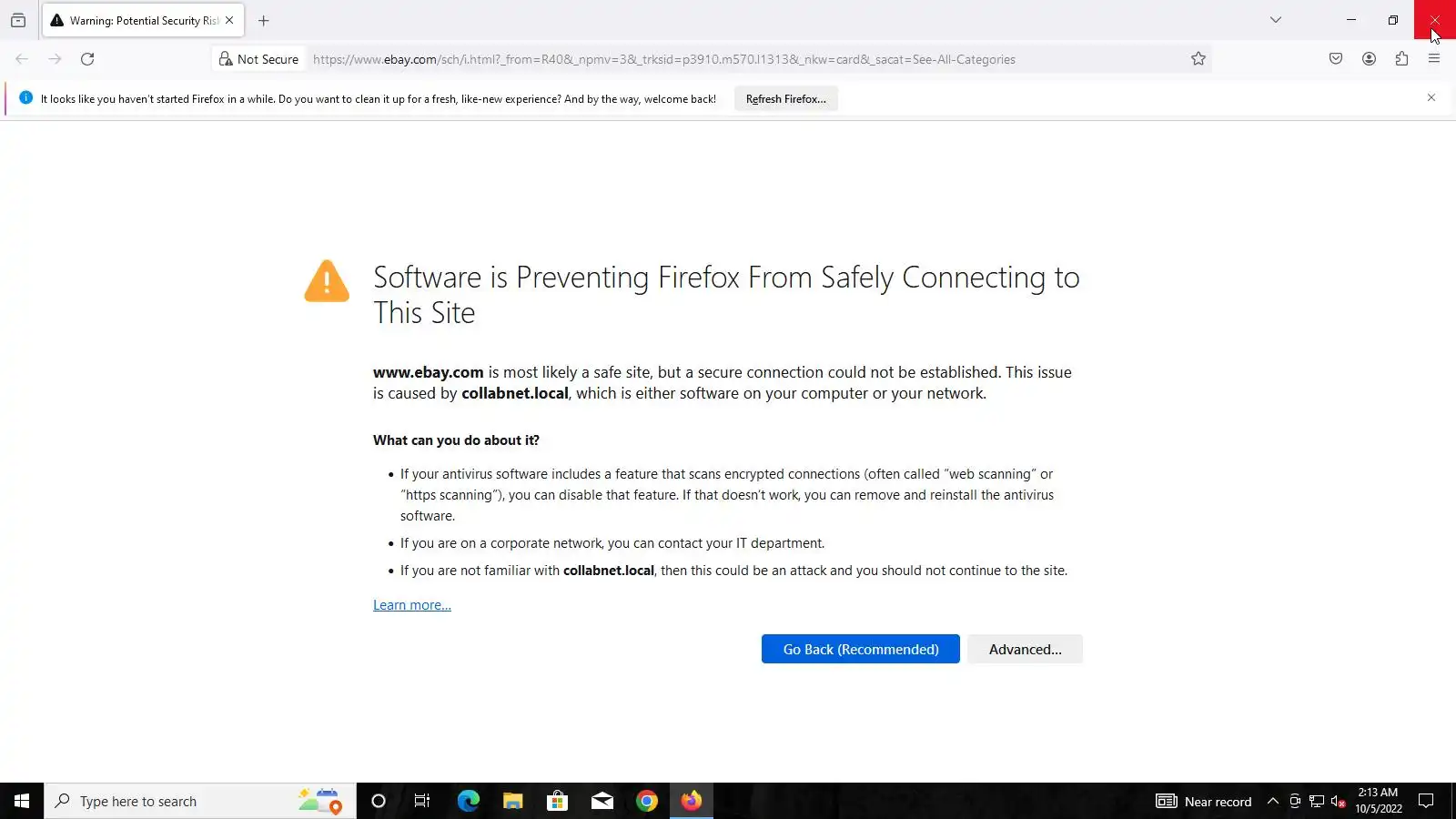Click Meet Now camera tray icon
This screenshot has width=1456, height=819.
[x=1295, y=801]
